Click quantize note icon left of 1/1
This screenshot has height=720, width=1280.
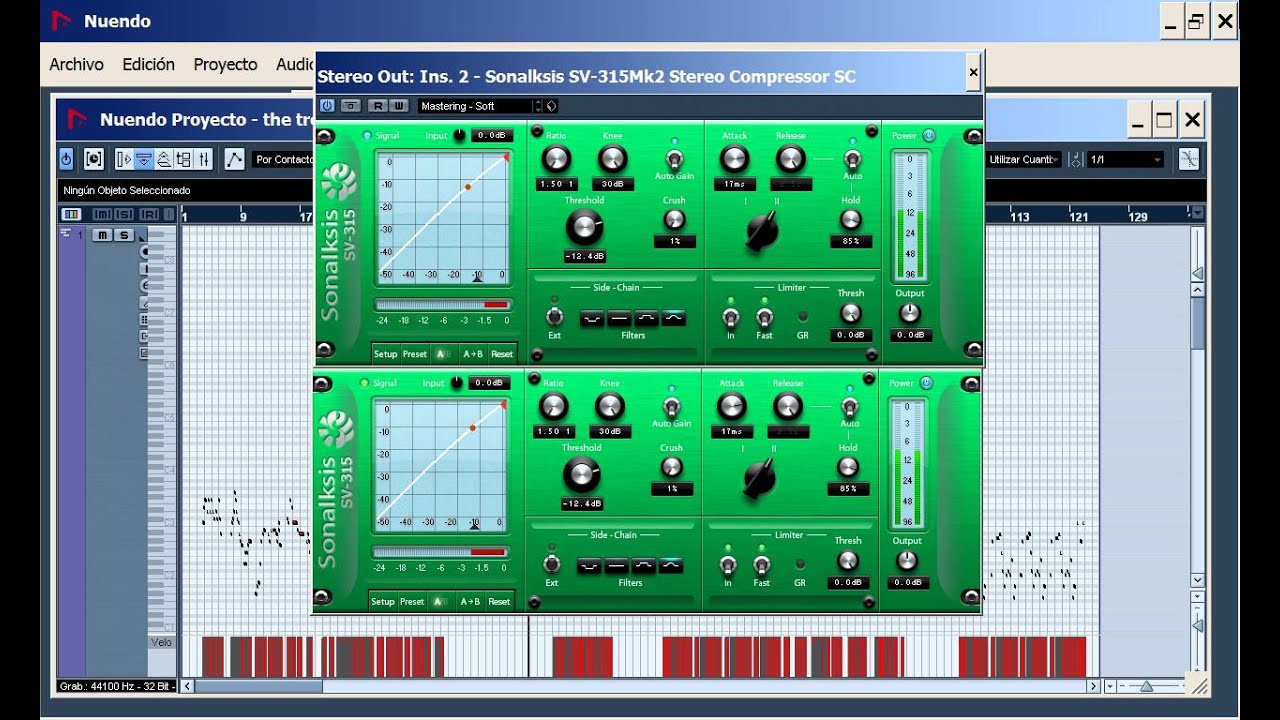tap(1076, 159)
